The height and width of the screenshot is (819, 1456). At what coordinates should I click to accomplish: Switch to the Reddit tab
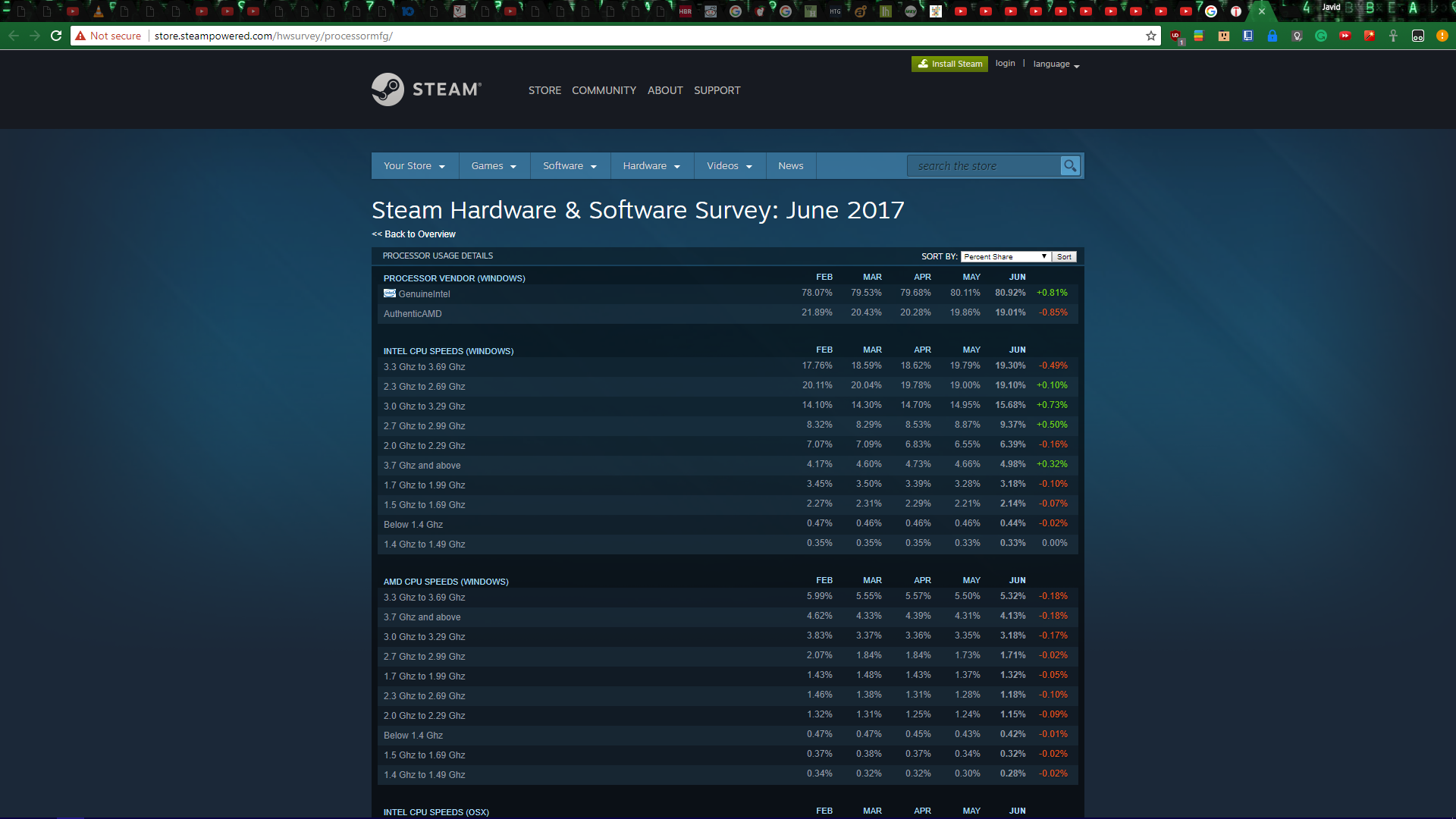(711, 11)
